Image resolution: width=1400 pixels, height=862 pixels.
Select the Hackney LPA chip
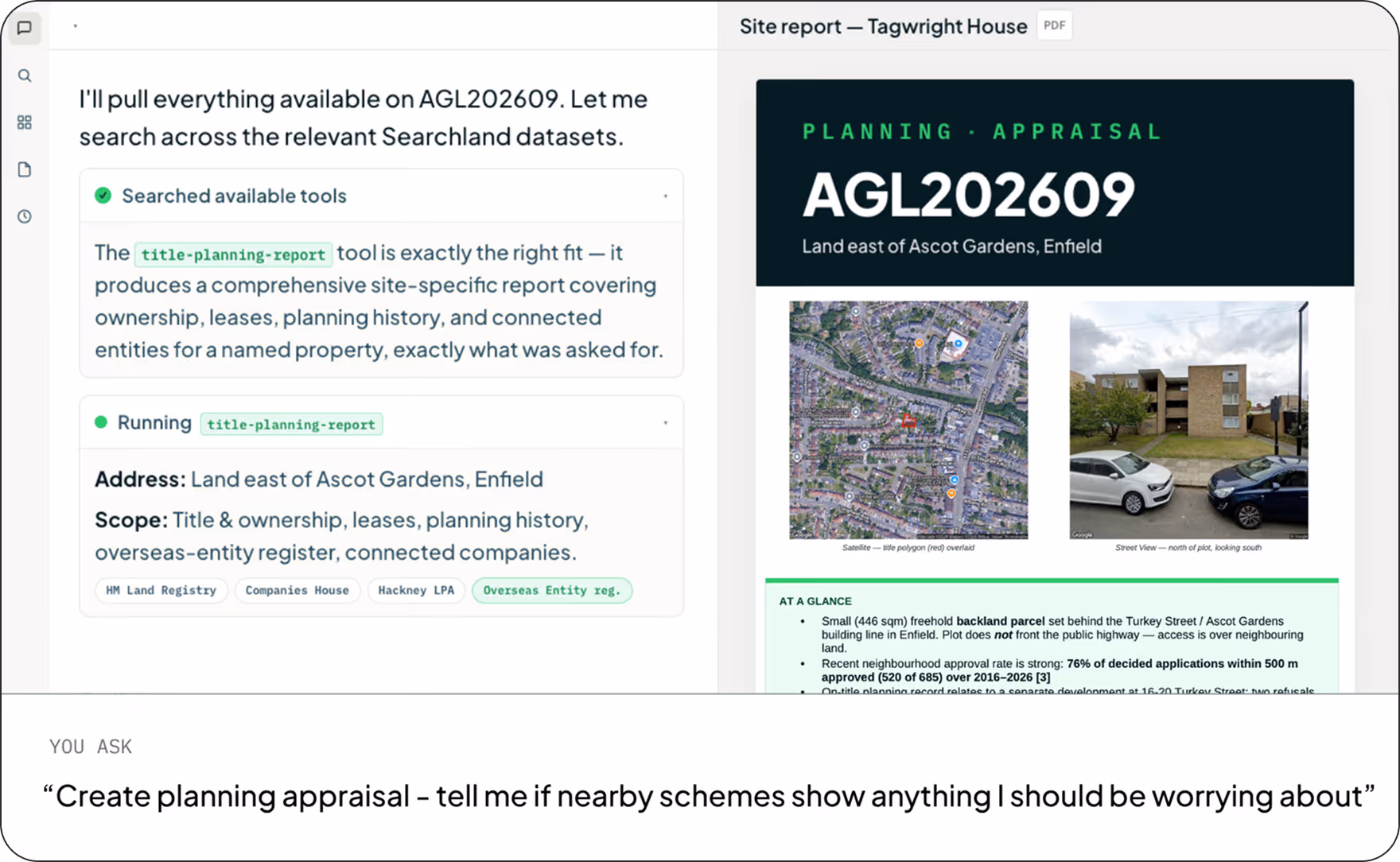[416, 590]
